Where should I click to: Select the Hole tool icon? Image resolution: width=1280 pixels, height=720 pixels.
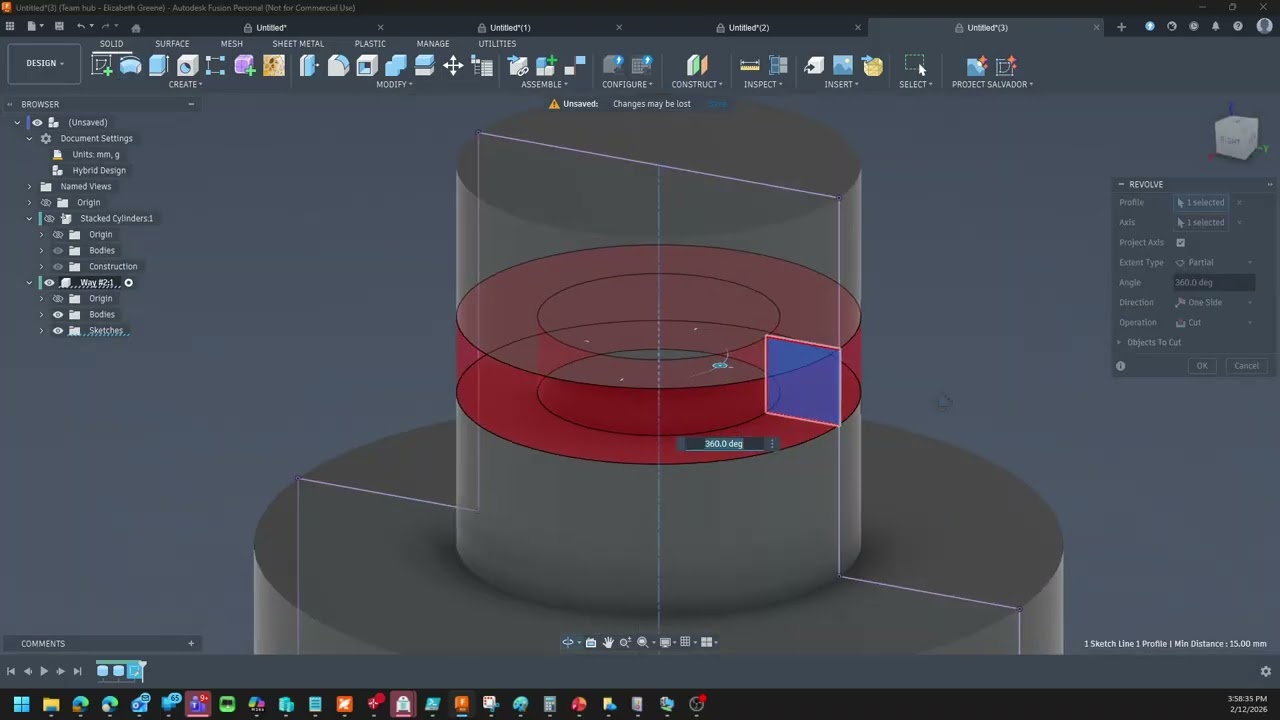pos(187,66)
